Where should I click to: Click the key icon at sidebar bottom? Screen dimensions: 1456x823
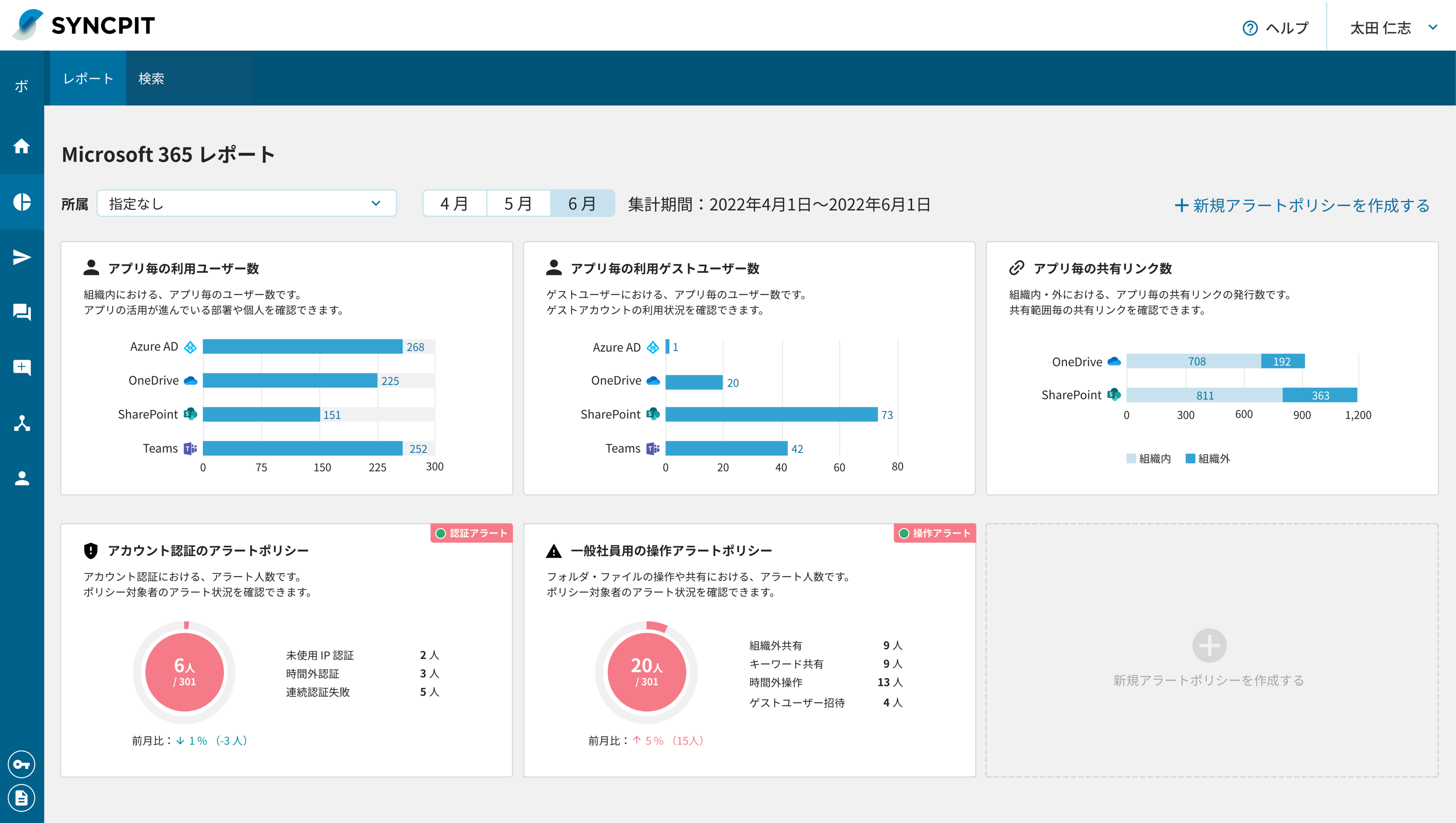[x=22, y=764]
